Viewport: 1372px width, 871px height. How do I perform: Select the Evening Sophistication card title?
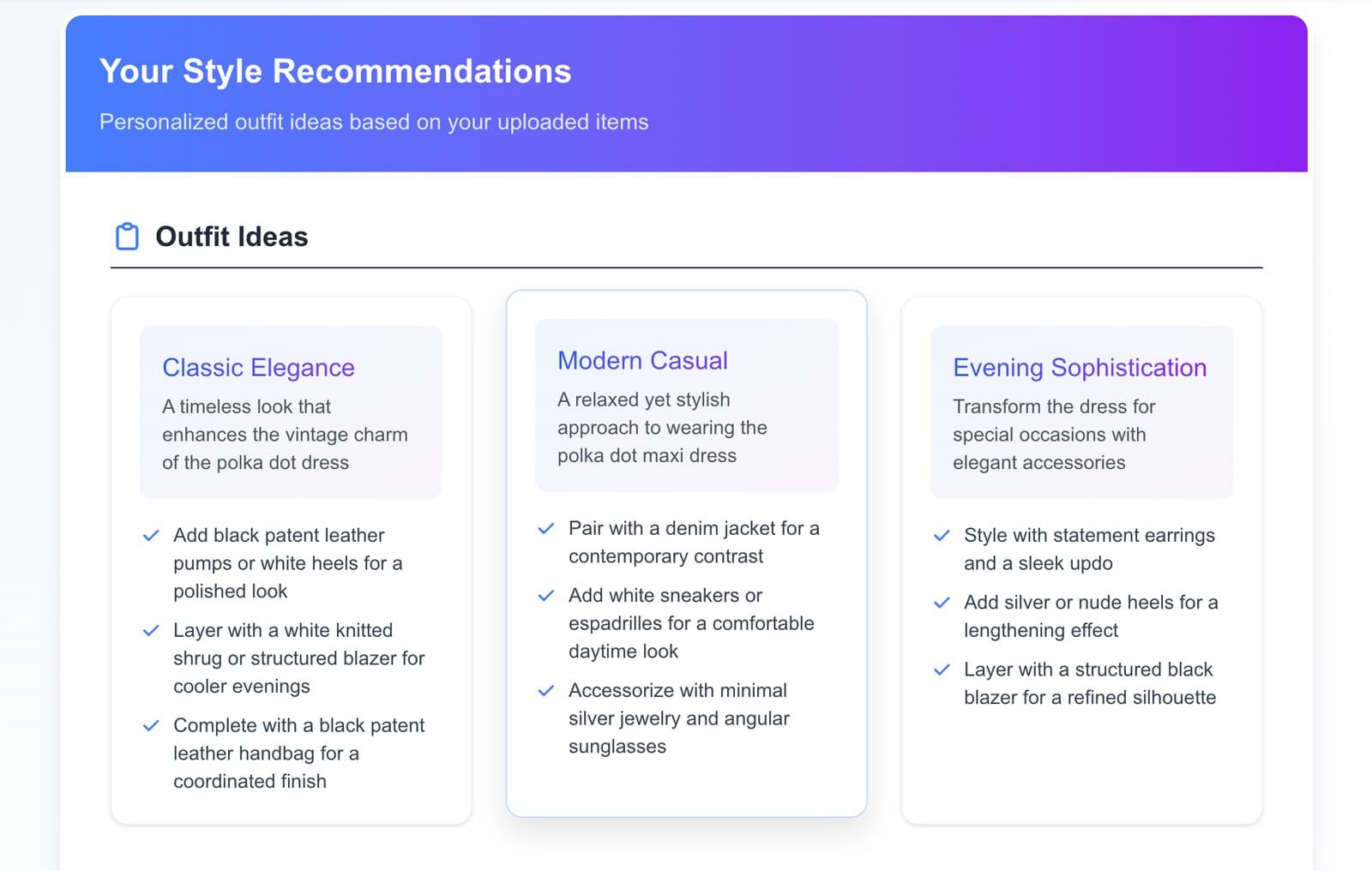tap(1080, 368)
